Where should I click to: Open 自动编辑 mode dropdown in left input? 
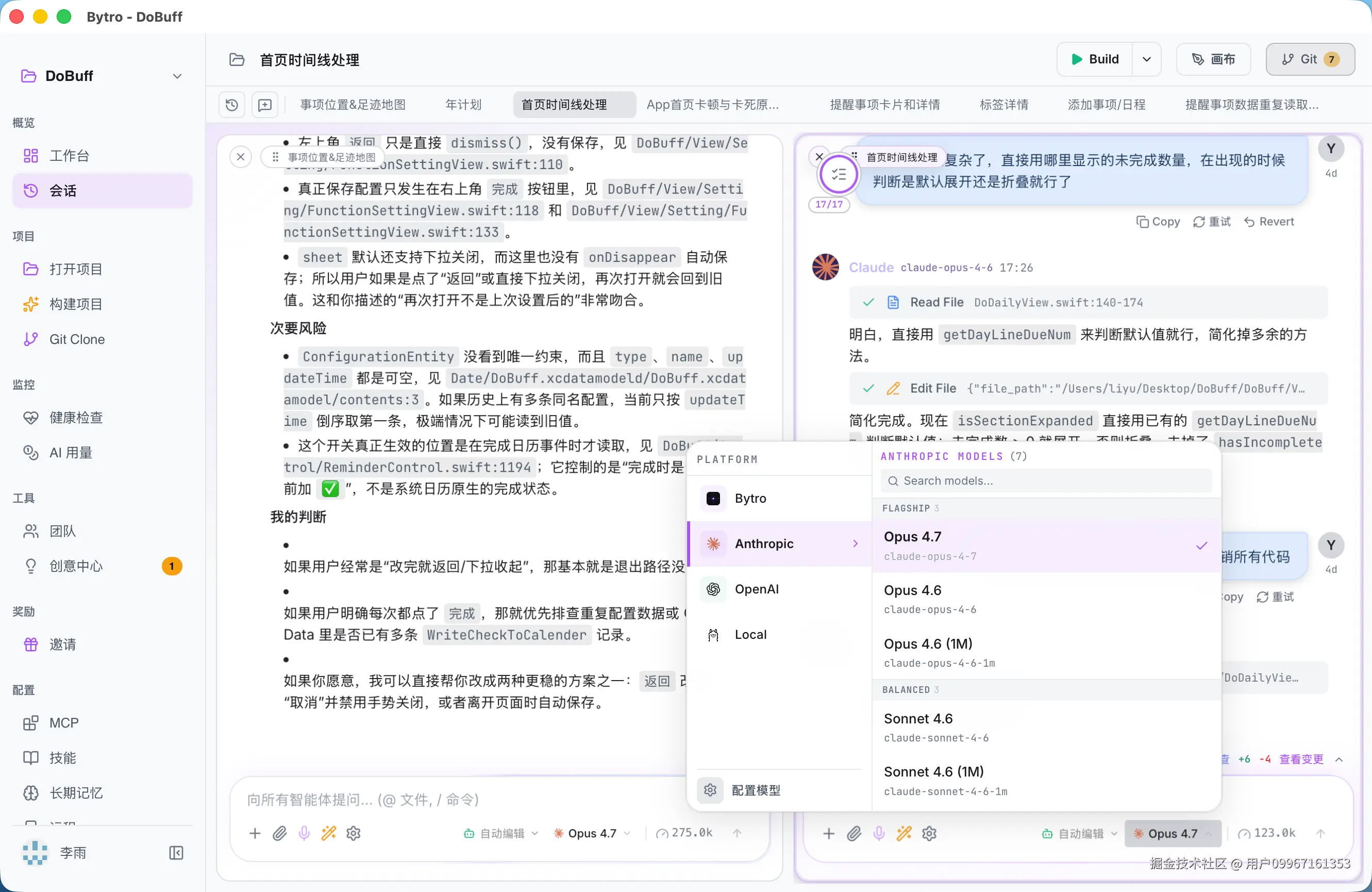[x=501, y=833]
